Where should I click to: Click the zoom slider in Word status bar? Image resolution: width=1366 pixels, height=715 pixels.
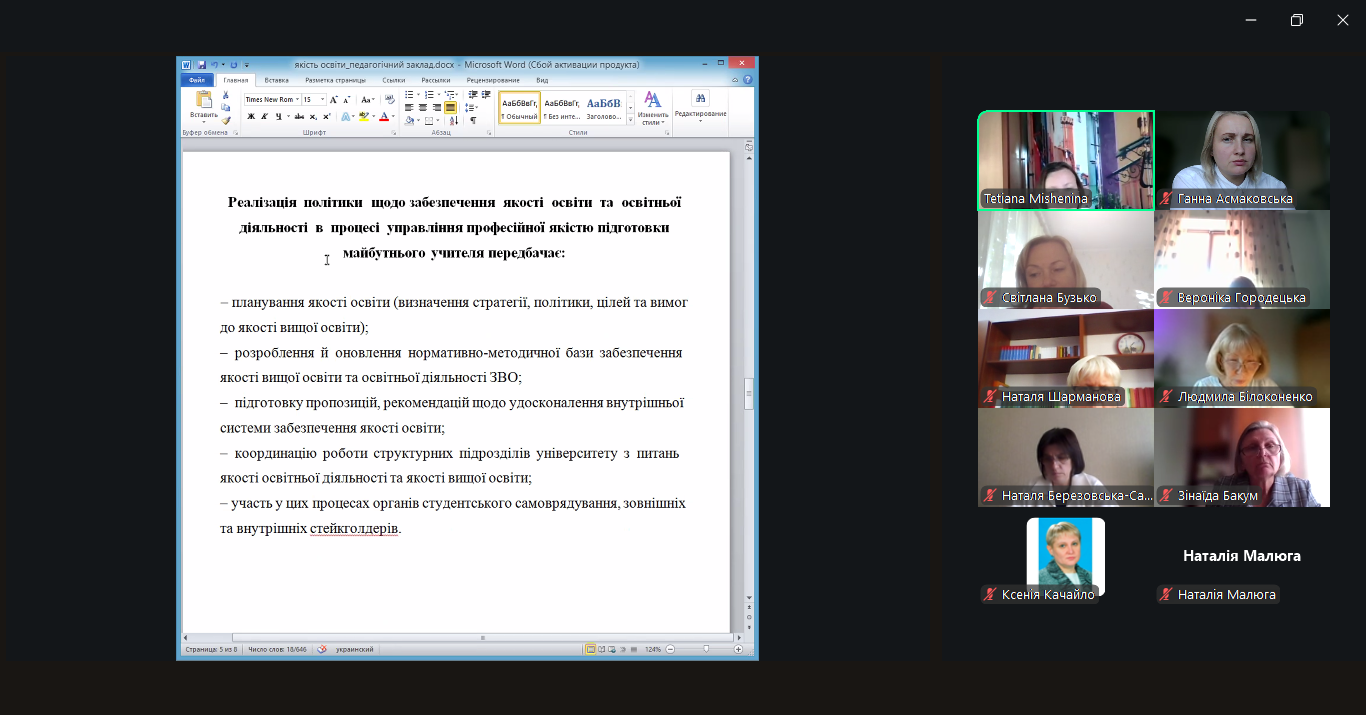[706, 649]
